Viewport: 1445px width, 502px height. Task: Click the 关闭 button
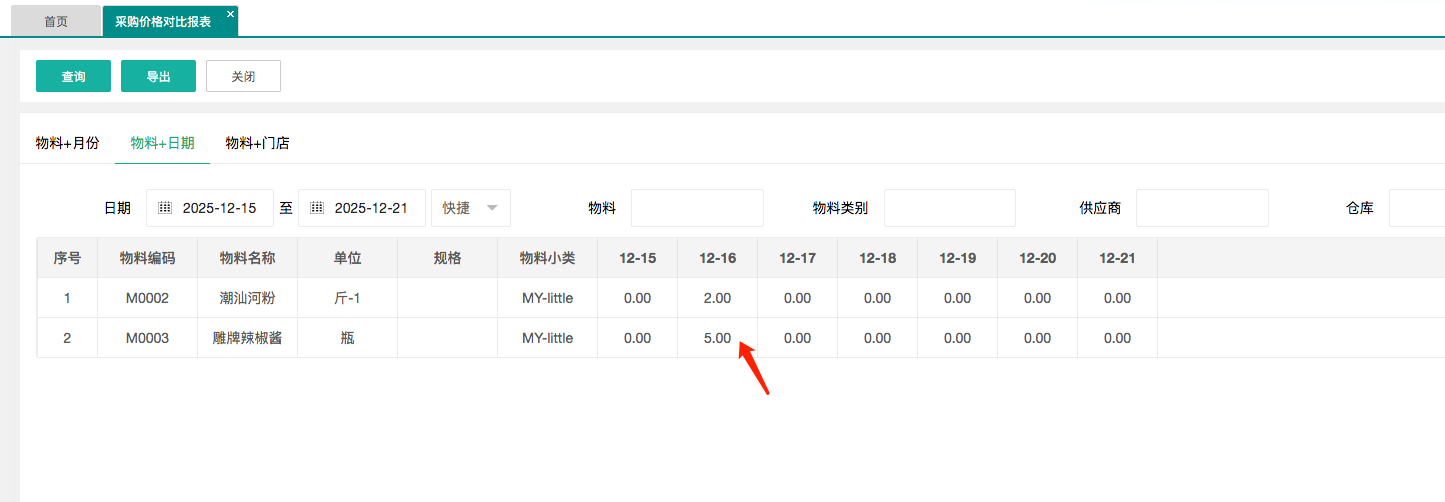[x=243, y=76]
